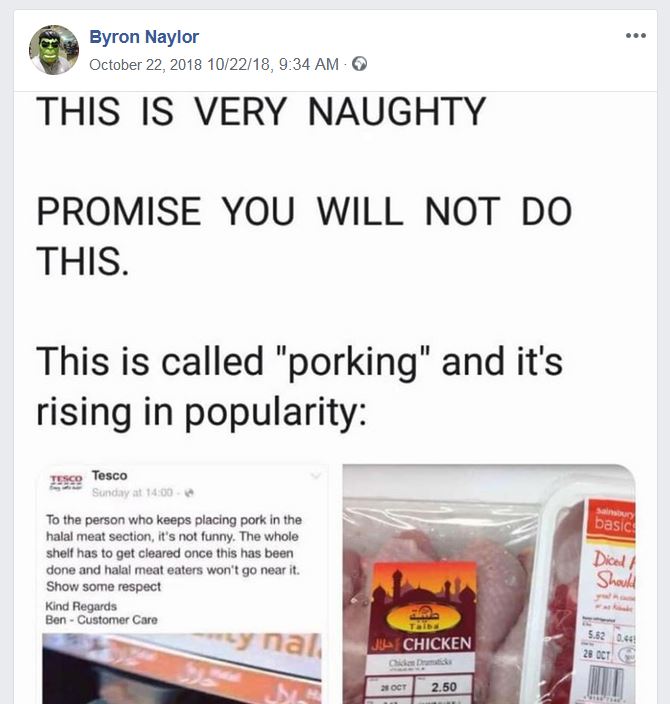Click the globe public privacy icon

360,64
